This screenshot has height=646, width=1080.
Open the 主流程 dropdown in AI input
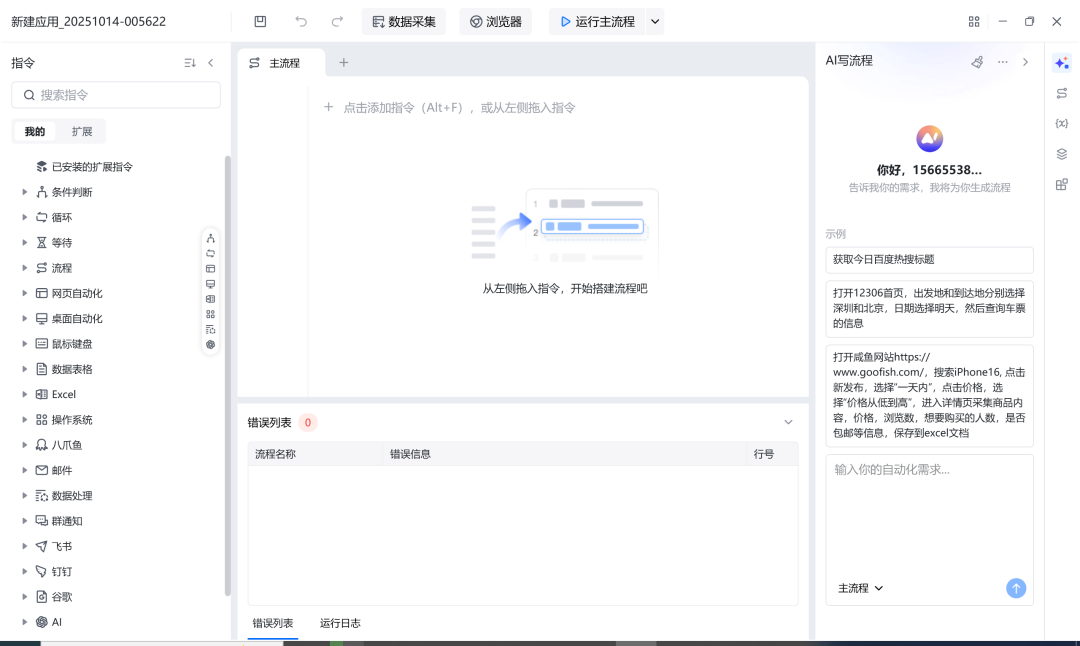pyautogui.click(x=860, y=588)
